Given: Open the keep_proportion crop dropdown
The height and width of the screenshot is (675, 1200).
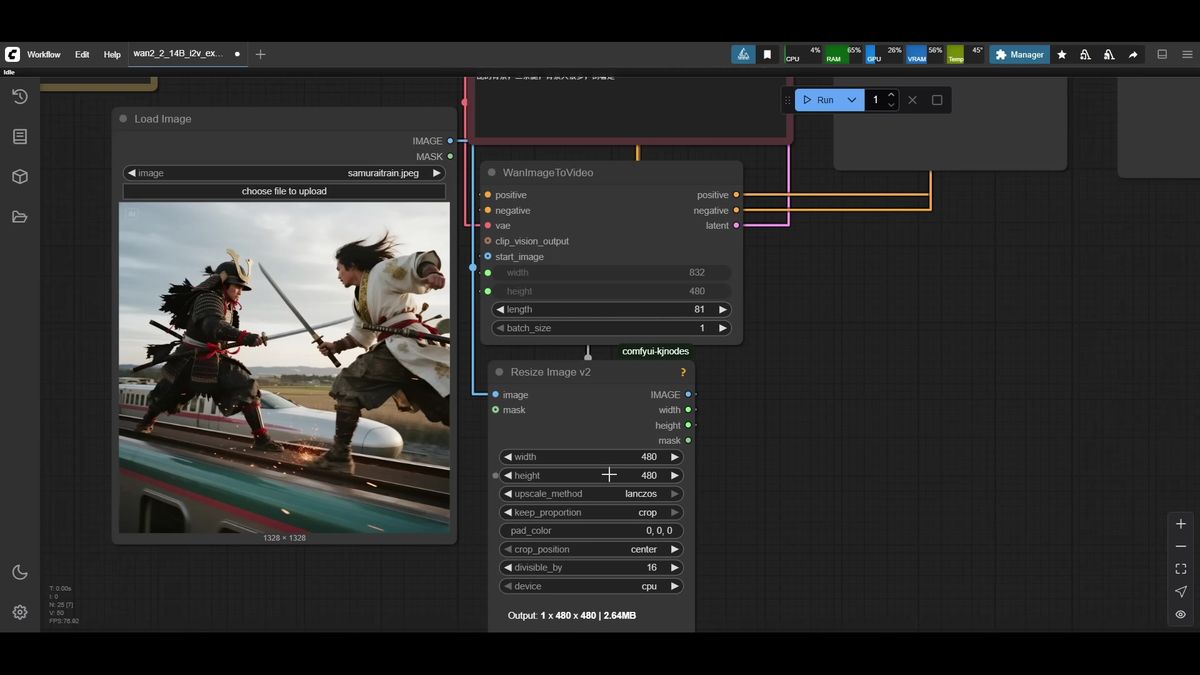Looking at the screenshot, I should point(591,512).
